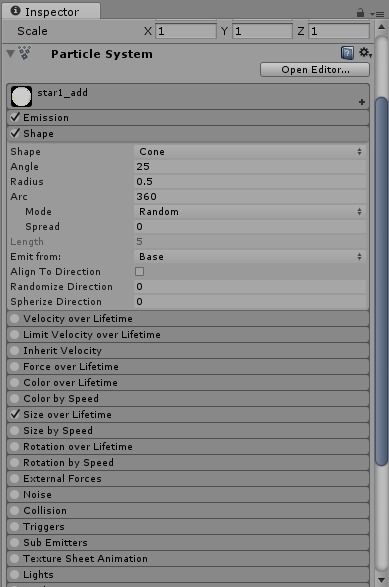Enable the Noise module
Viewport: 389px width, 587px height.
click(15, 495)
